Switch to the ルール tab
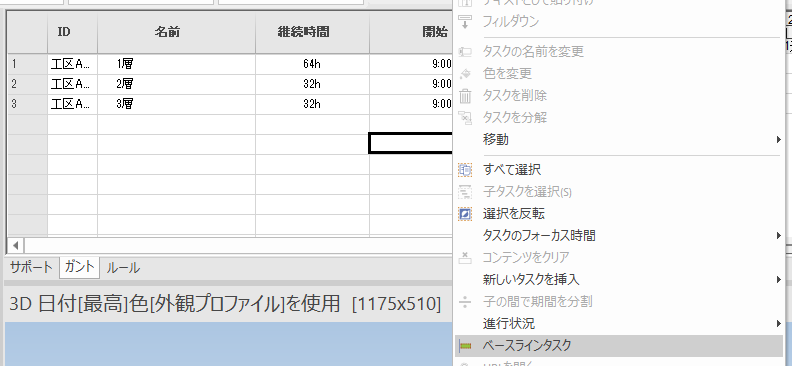Screen dimensions: 792x366 123,268
